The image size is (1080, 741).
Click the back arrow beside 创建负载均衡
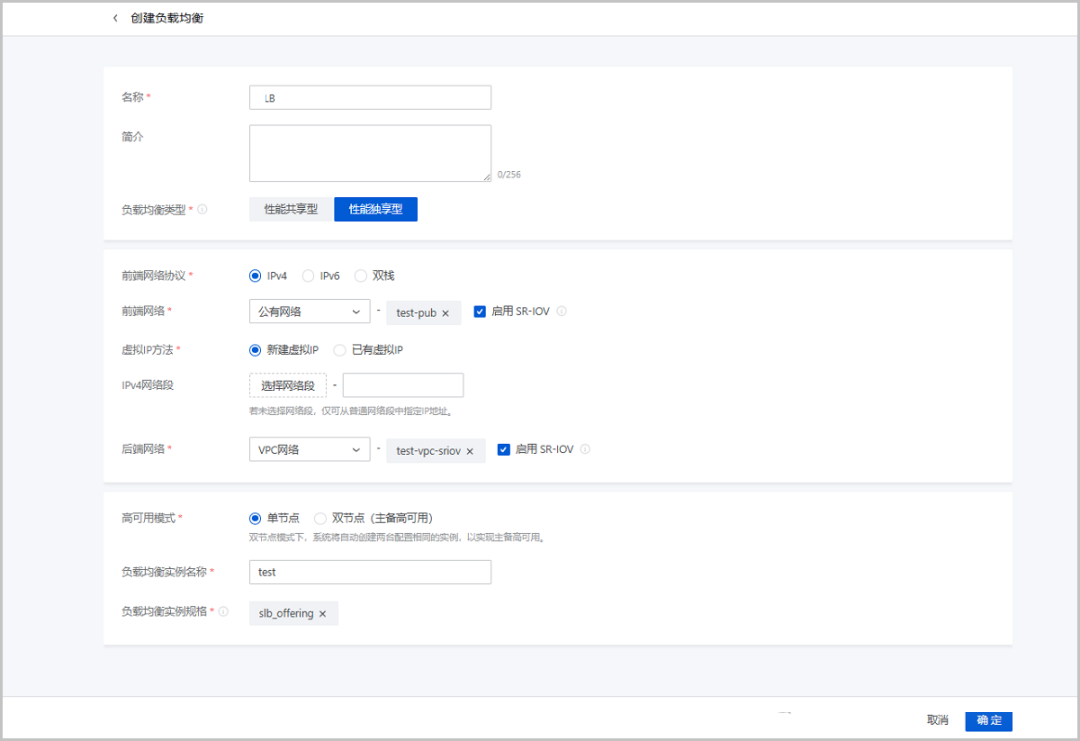pyautogui.click(x=115, y=18)
